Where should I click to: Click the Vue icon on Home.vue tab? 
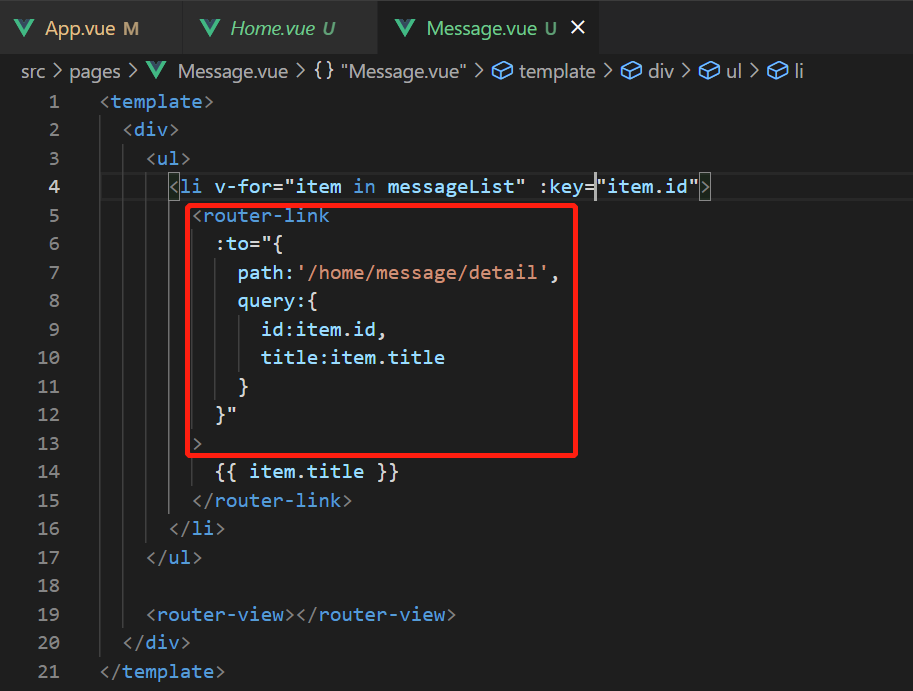[210, 28]
